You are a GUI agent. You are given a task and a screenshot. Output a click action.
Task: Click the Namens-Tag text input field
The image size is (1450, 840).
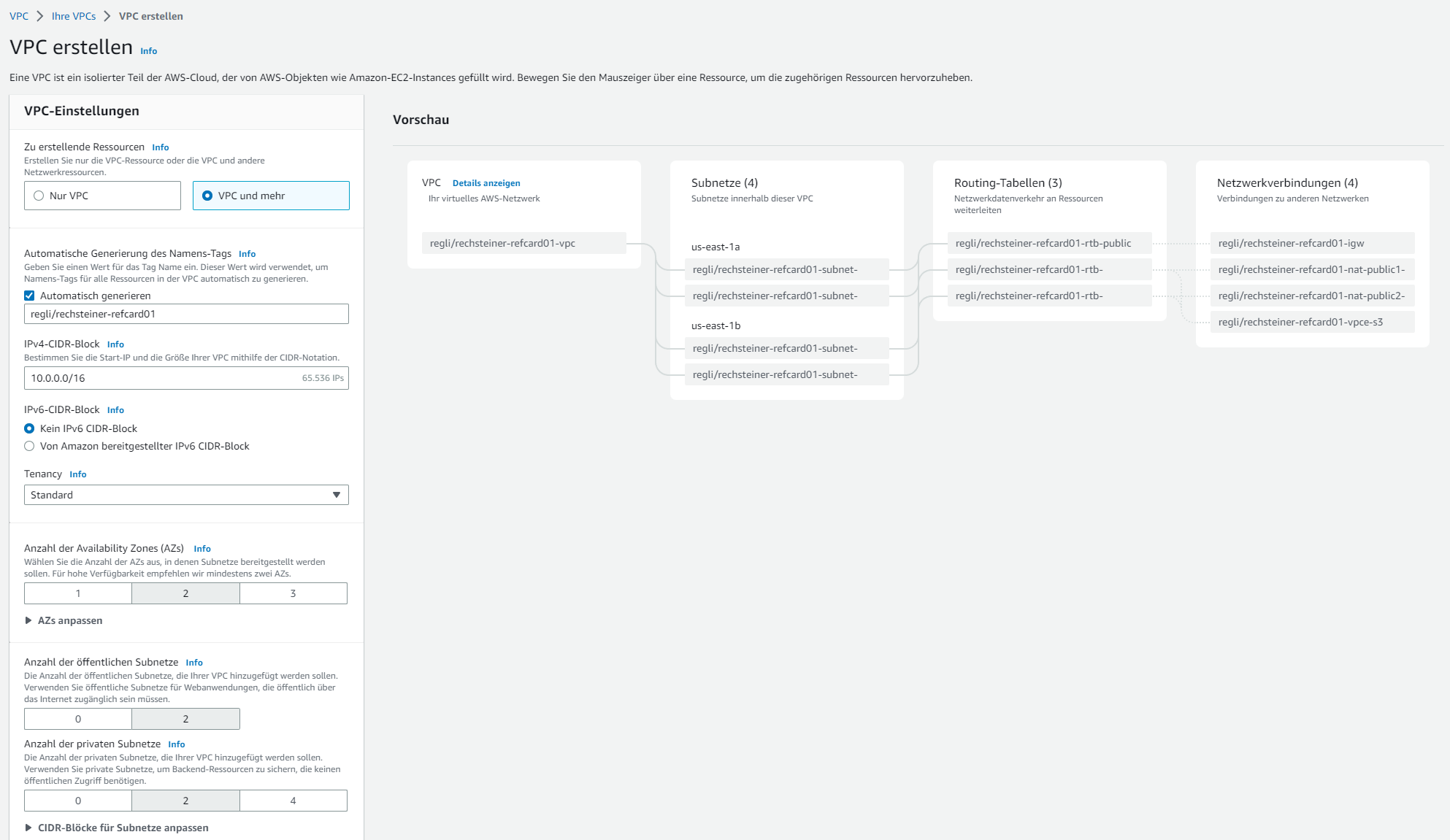click(x=186, y=314)
